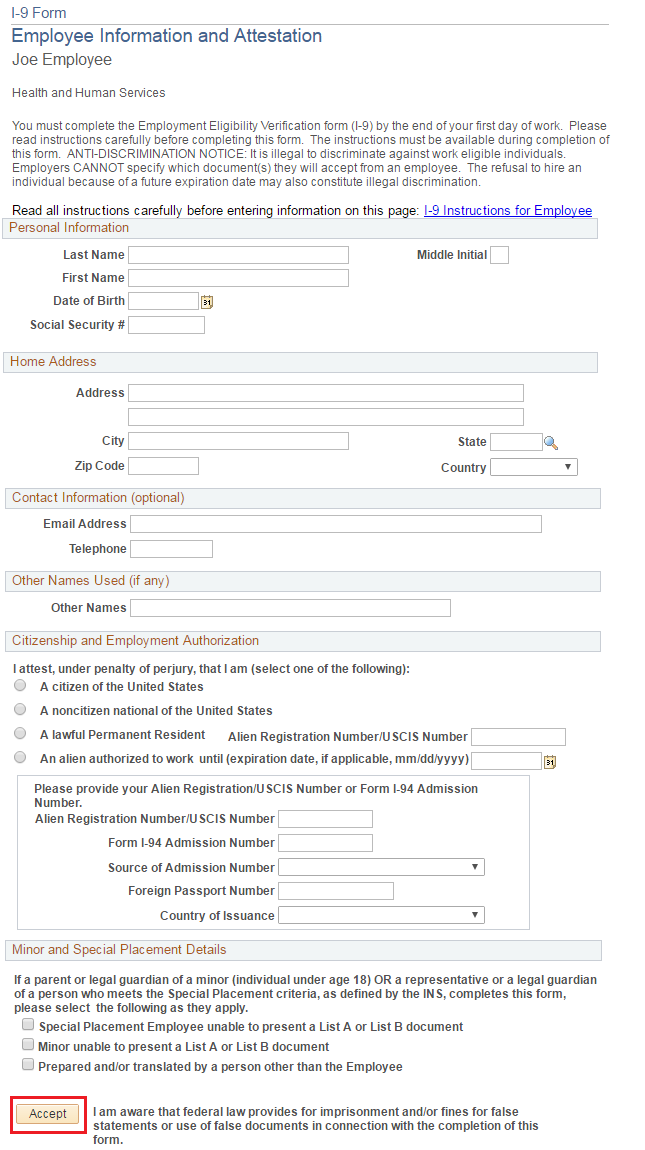The height and width of the screenshot is (1150, 645).
Task: Expand the Source of Admission Number dropdown
Action: 381,867
